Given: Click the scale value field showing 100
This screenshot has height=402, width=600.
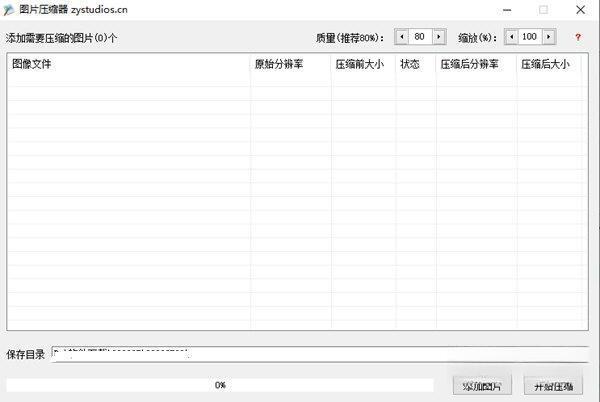Looking at the screenshot, I should click(x=530, y=37).
